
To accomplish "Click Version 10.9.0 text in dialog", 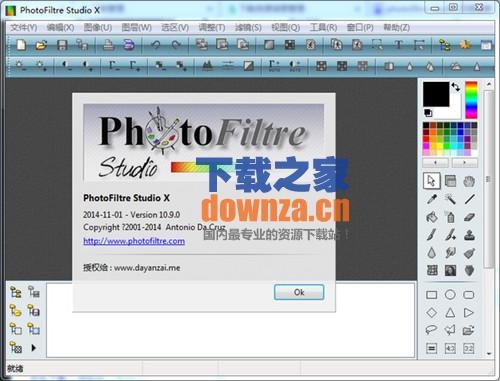I will (155, 215).
